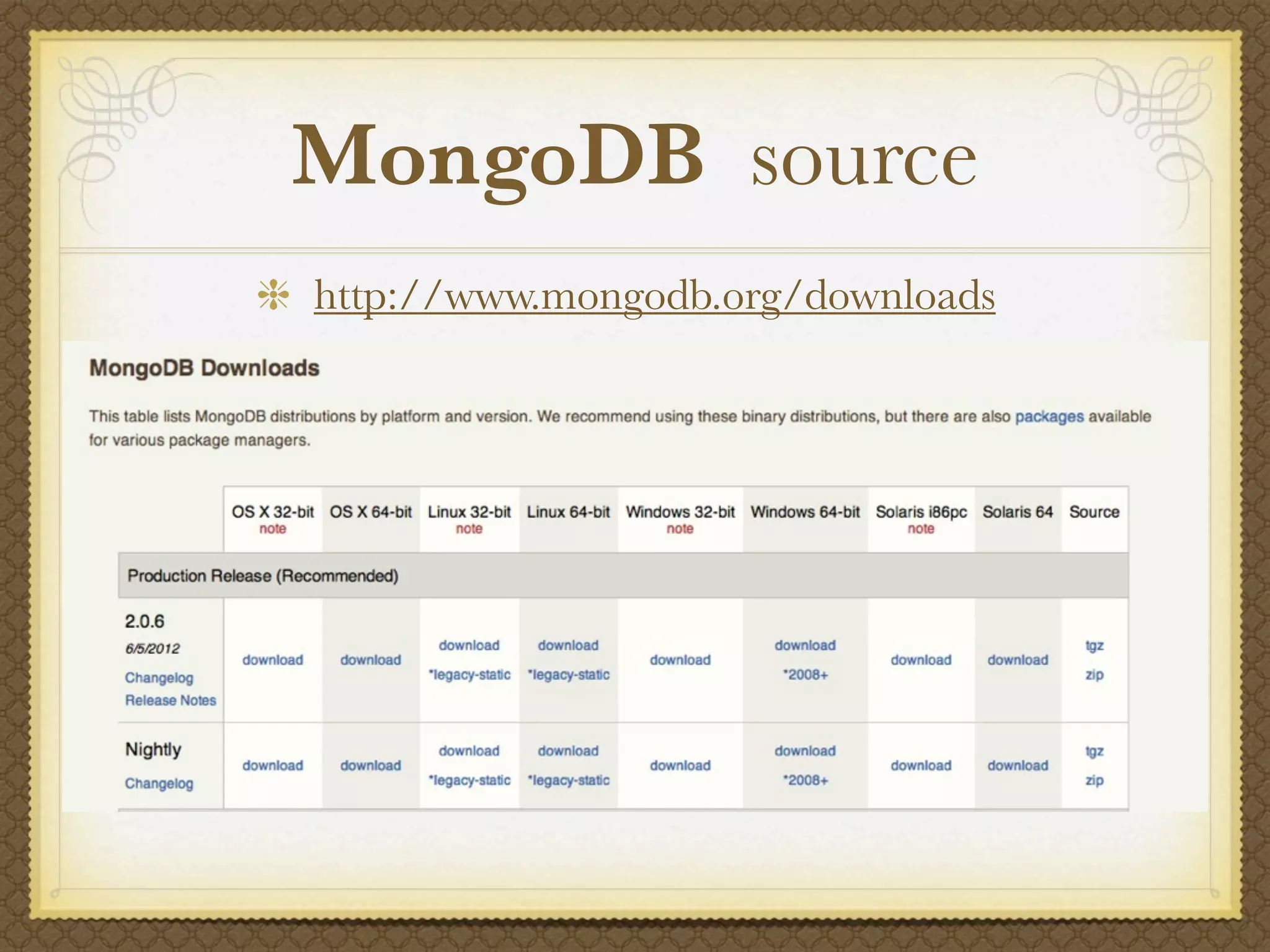Get Nightly Linux 32-bit legacy-static build

[x=469, y=780]
